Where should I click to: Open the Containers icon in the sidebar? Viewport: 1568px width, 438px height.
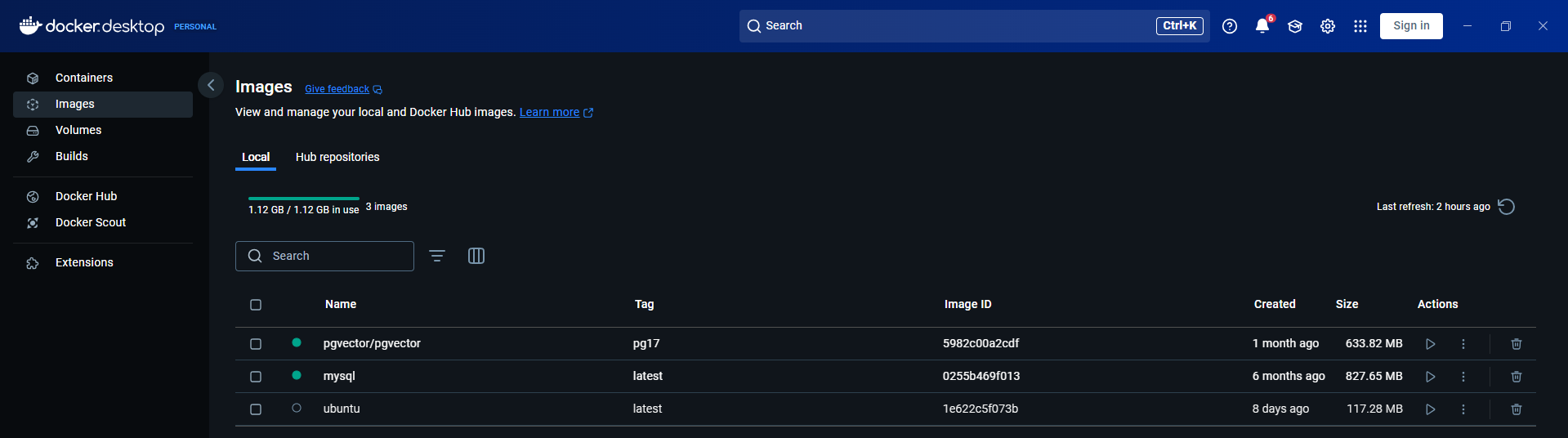[33, 78]
